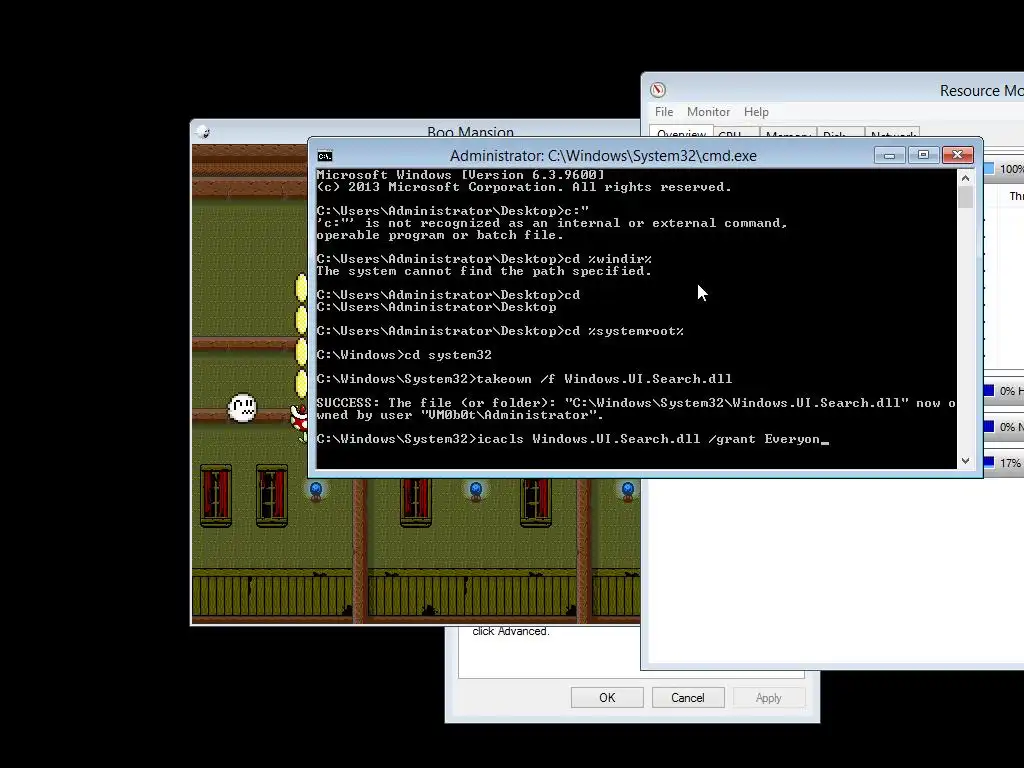Click the white Boo ghost in game

tap(242, 408)
